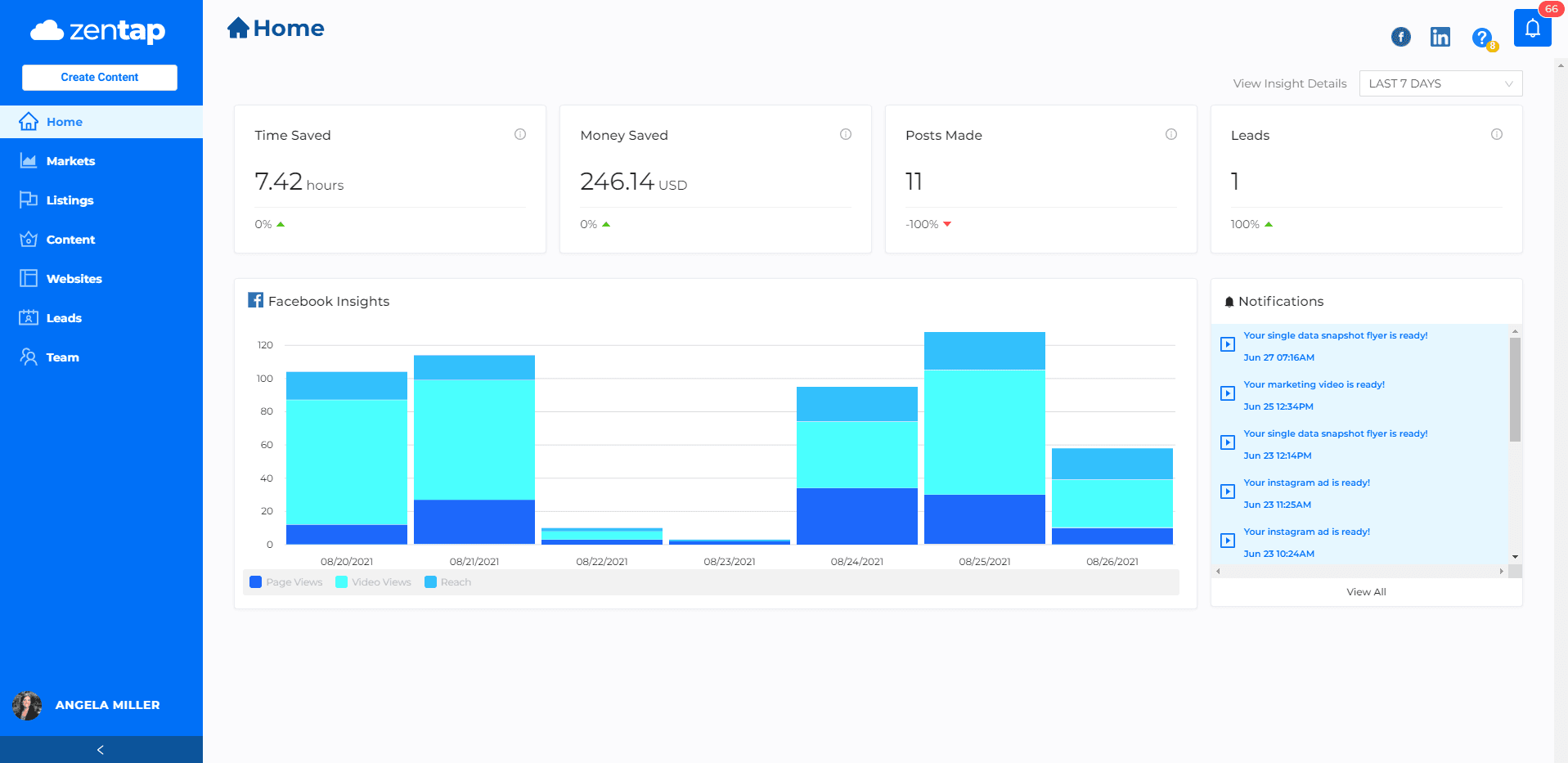Collapse the sidebar using the bottom chevron
The image size is (1568, 763).
(101, 749)
